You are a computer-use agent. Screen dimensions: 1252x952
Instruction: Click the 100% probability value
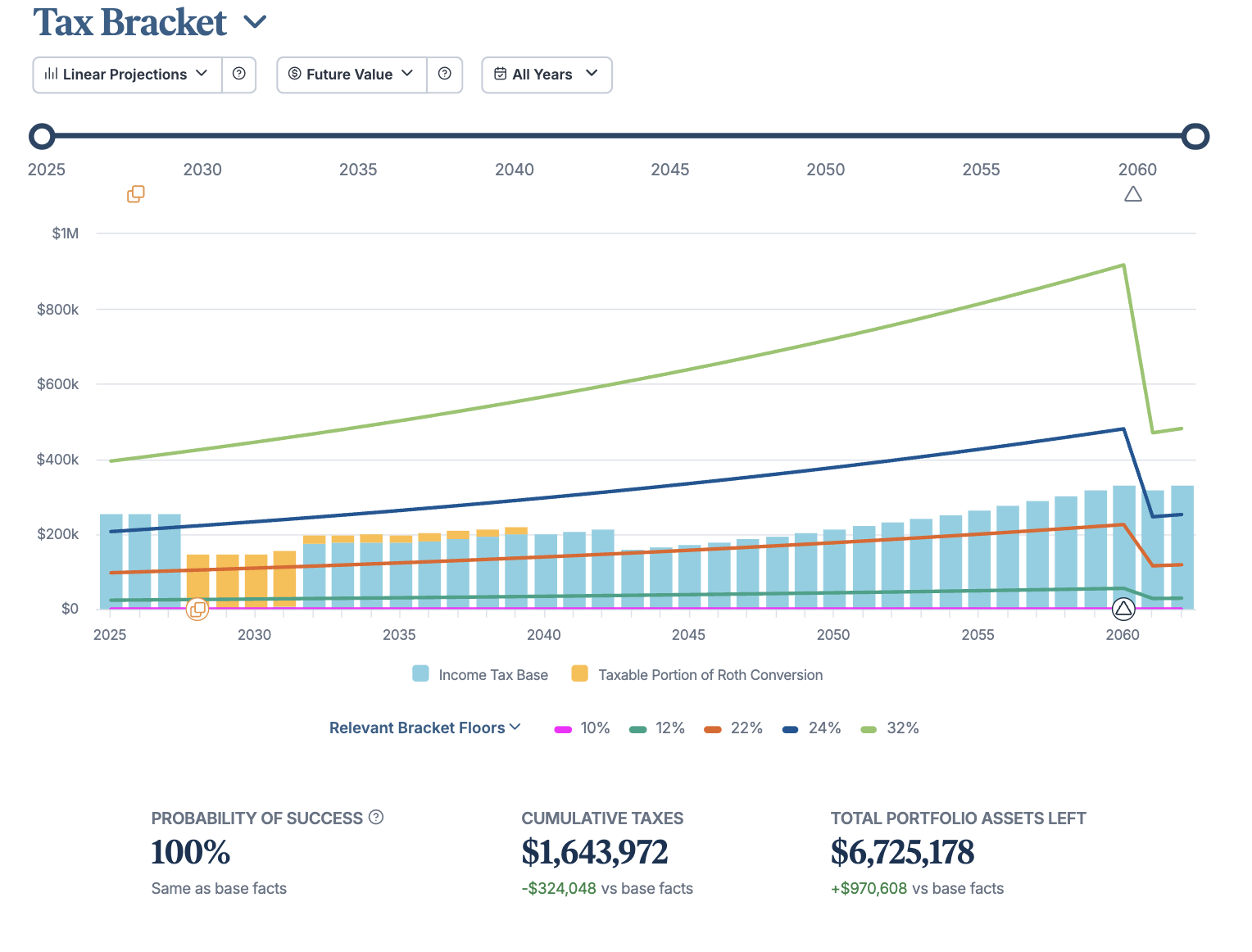point(191,852)
